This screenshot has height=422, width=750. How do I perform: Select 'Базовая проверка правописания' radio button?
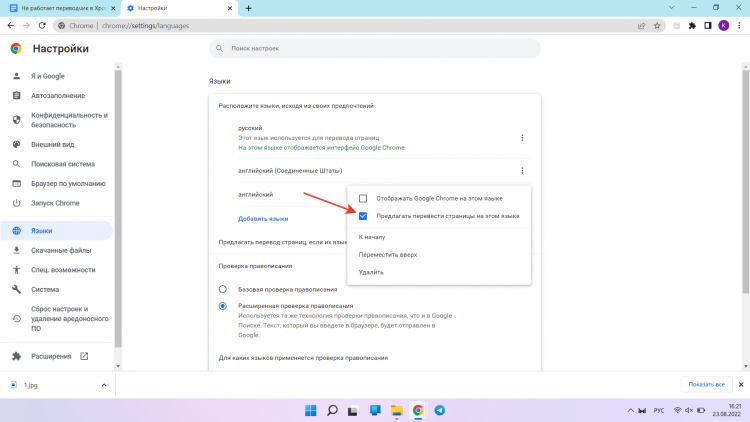[223, 289]
